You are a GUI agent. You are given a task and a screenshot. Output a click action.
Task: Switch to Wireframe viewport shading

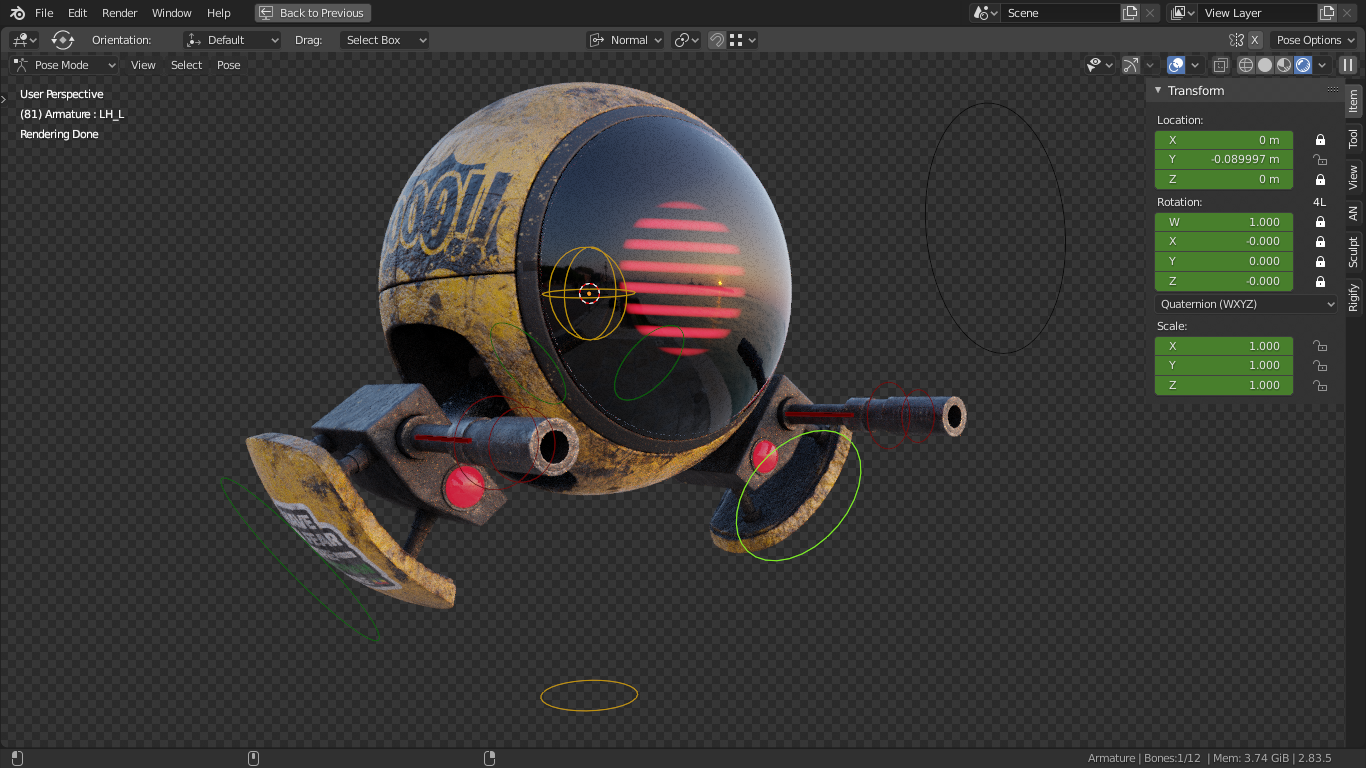click(1245, 65)
